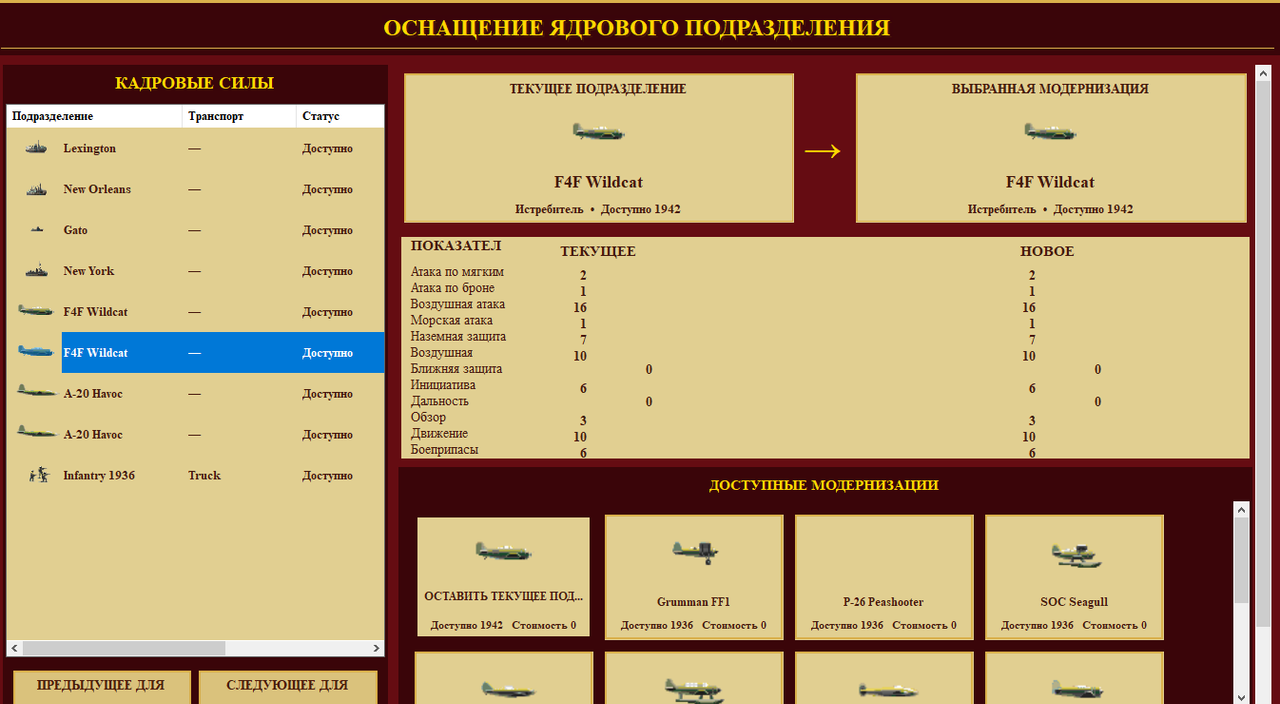This screenshot has height=704, width=1280.
Task: Click the Инициатива stat label
Action: tap(443, 385)
